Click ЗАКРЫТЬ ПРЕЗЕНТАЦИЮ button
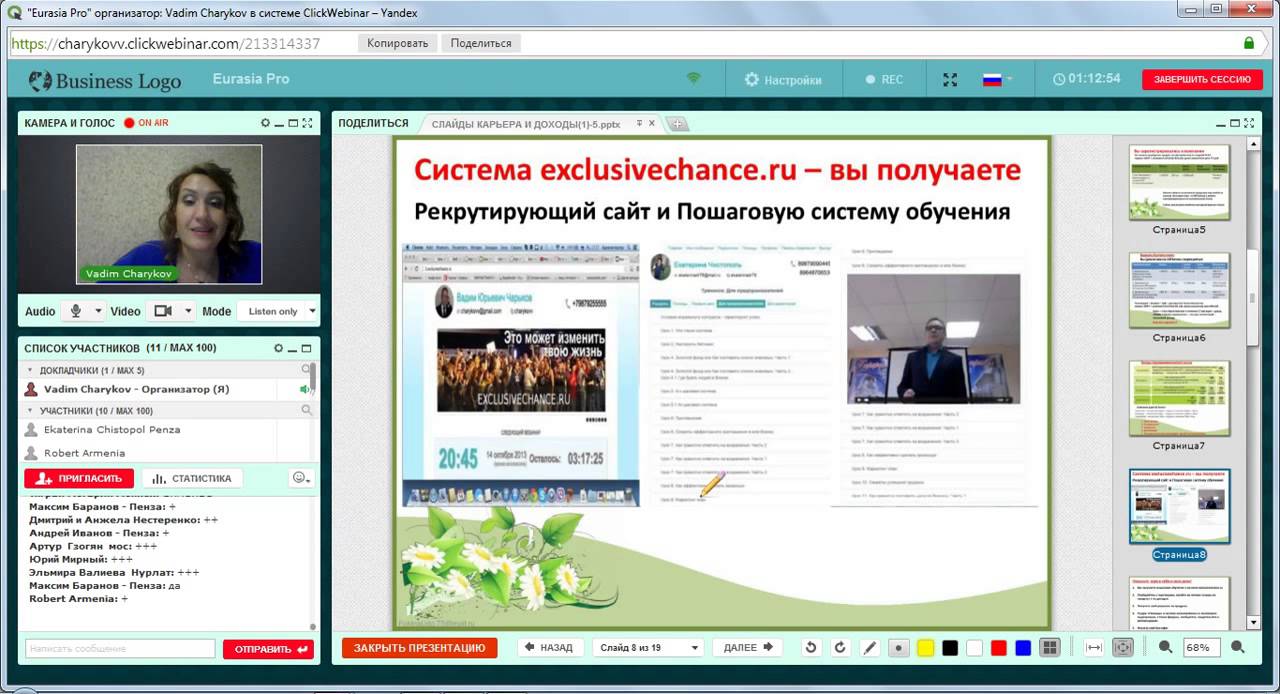The image size is (1280, 694). click(419, 648)
